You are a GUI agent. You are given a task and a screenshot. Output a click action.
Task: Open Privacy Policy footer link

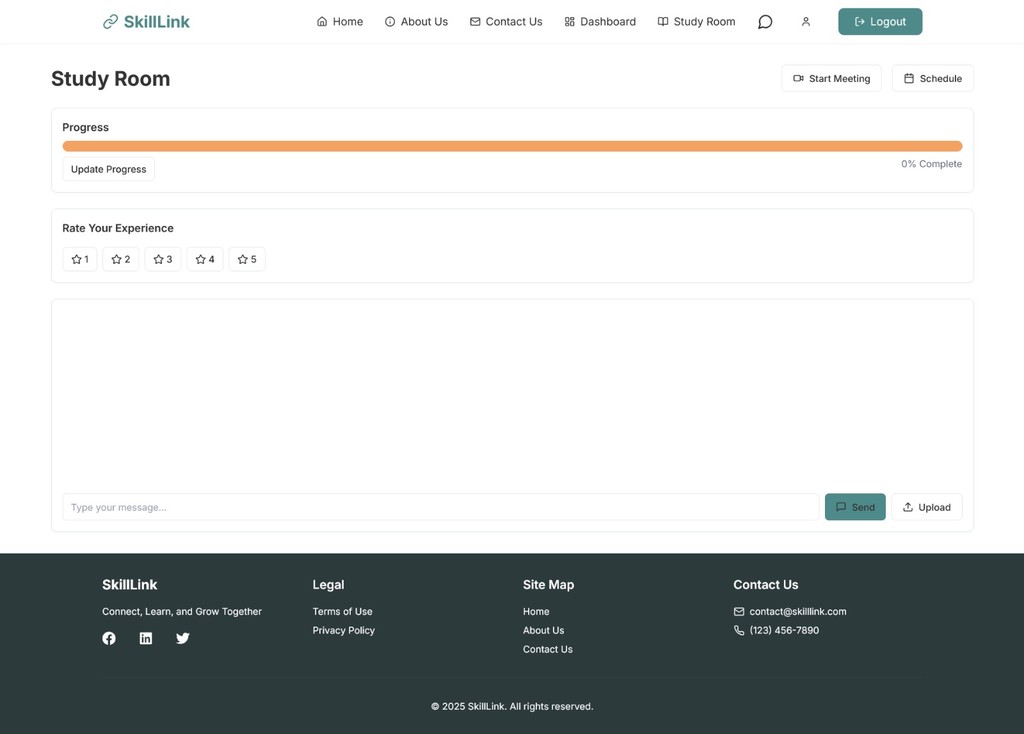[344, 630]
